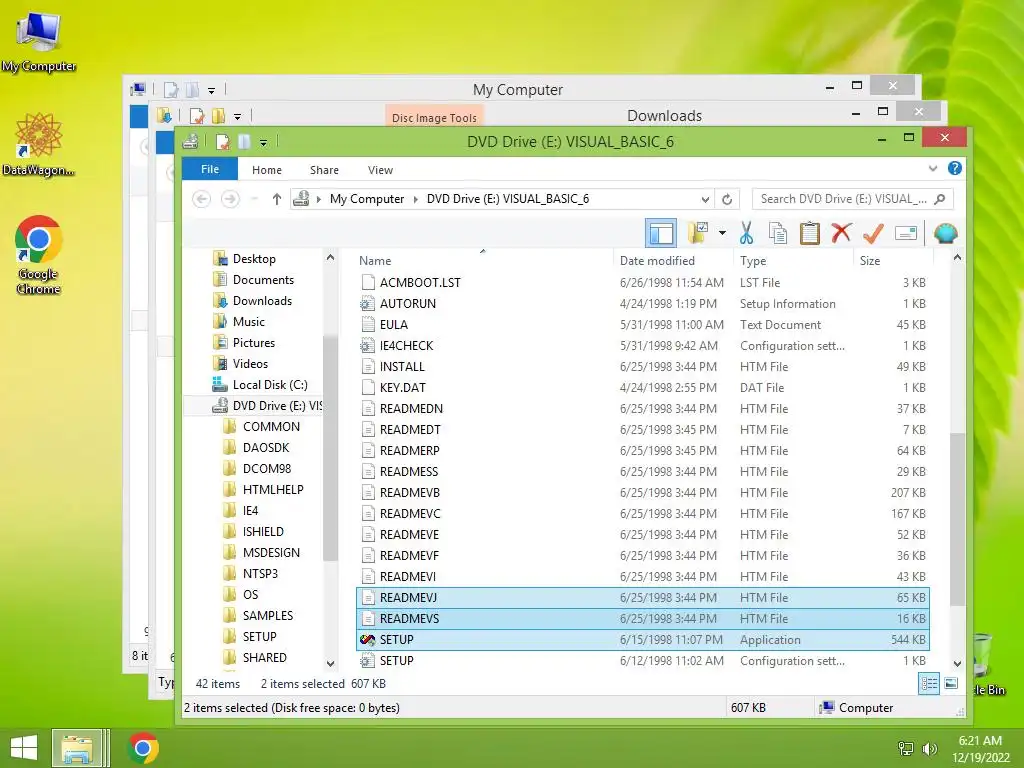
Task: Select Local Disk (C:) in navigation pane
Action: pos(270,385)
